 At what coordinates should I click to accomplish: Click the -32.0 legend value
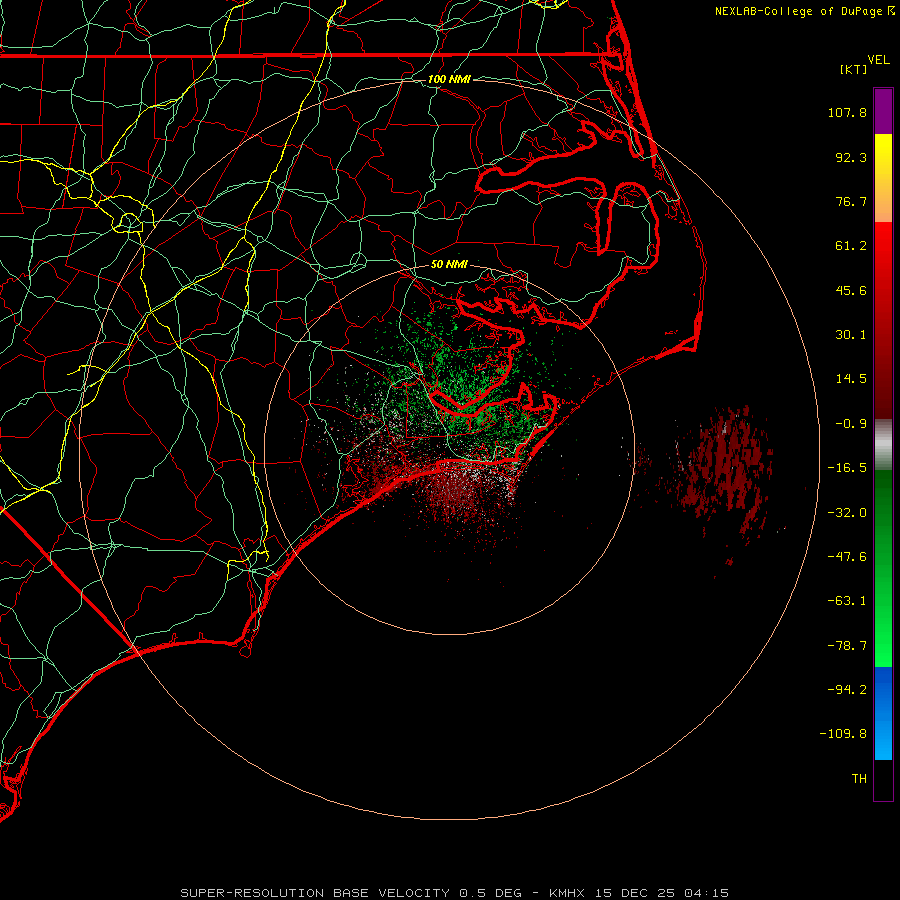847,513
